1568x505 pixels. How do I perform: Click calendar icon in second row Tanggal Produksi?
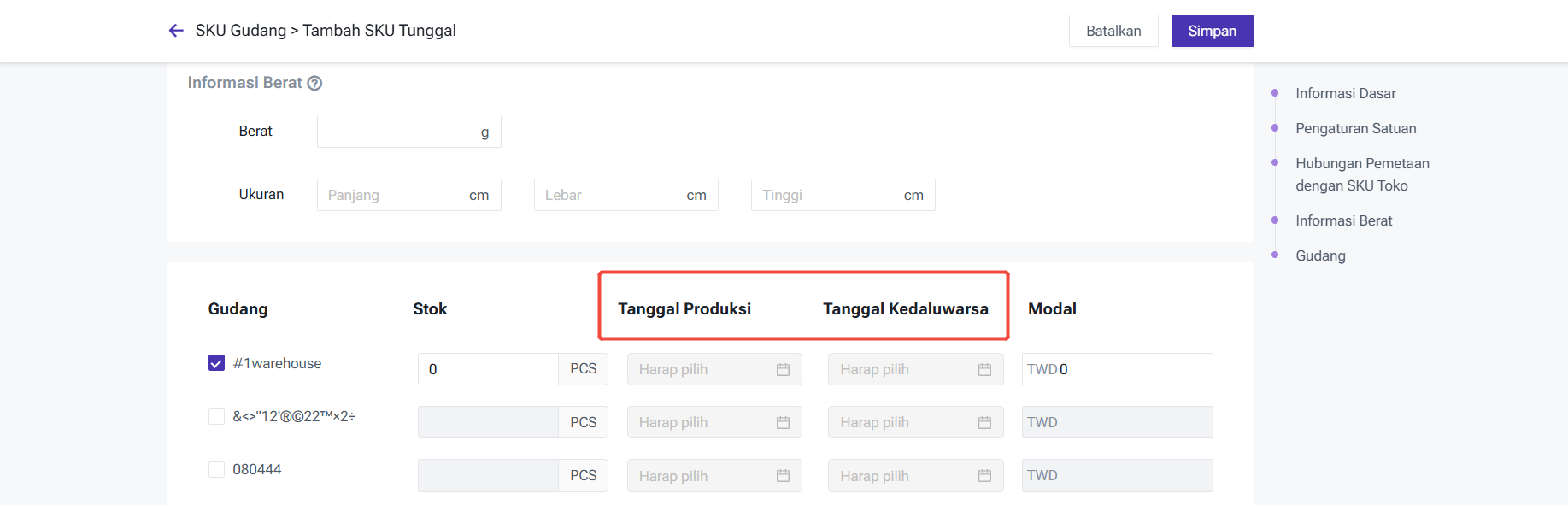click(783, 422)
